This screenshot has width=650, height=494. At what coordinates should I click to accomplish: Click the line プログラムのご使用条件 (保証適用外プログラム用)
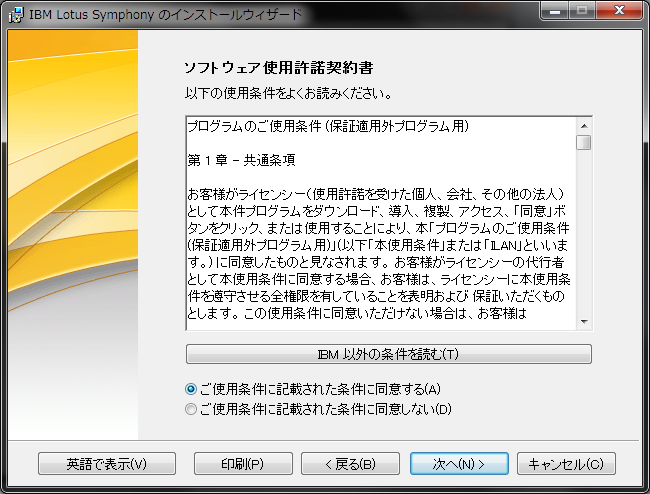point(328,126)
